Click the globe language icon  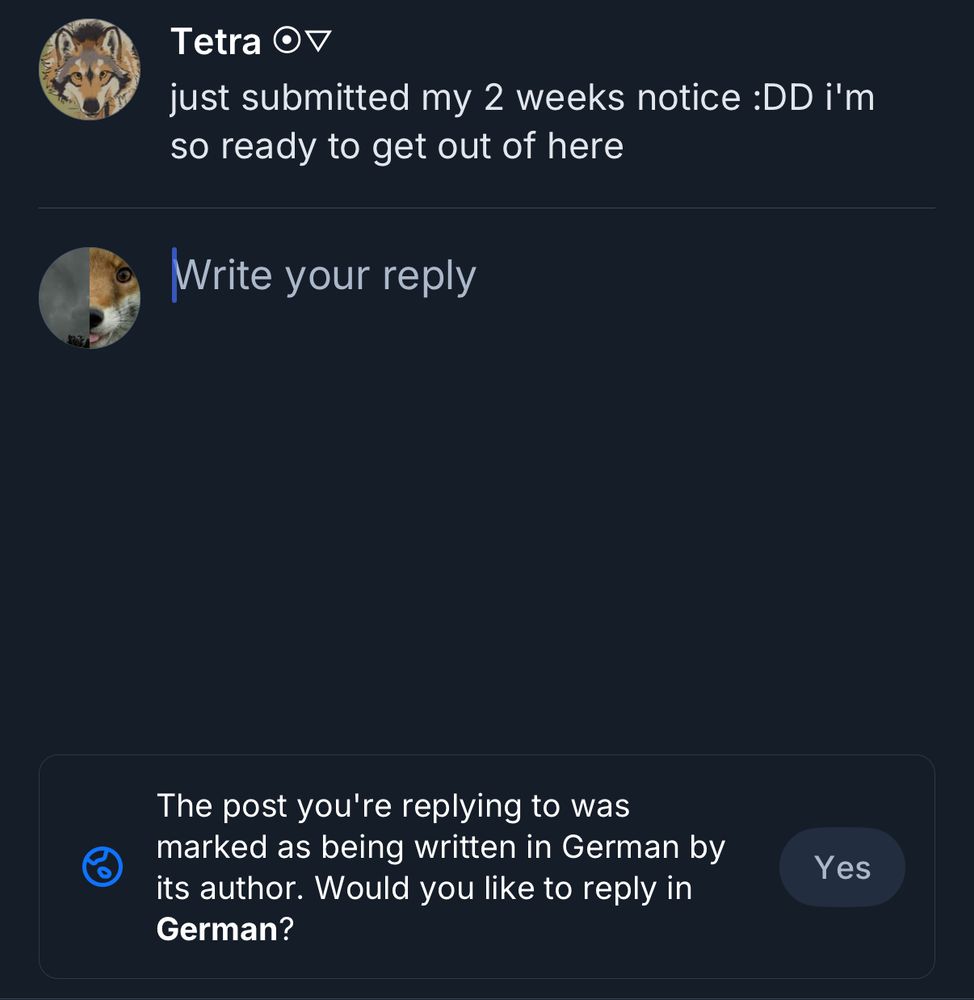point(102,867)
